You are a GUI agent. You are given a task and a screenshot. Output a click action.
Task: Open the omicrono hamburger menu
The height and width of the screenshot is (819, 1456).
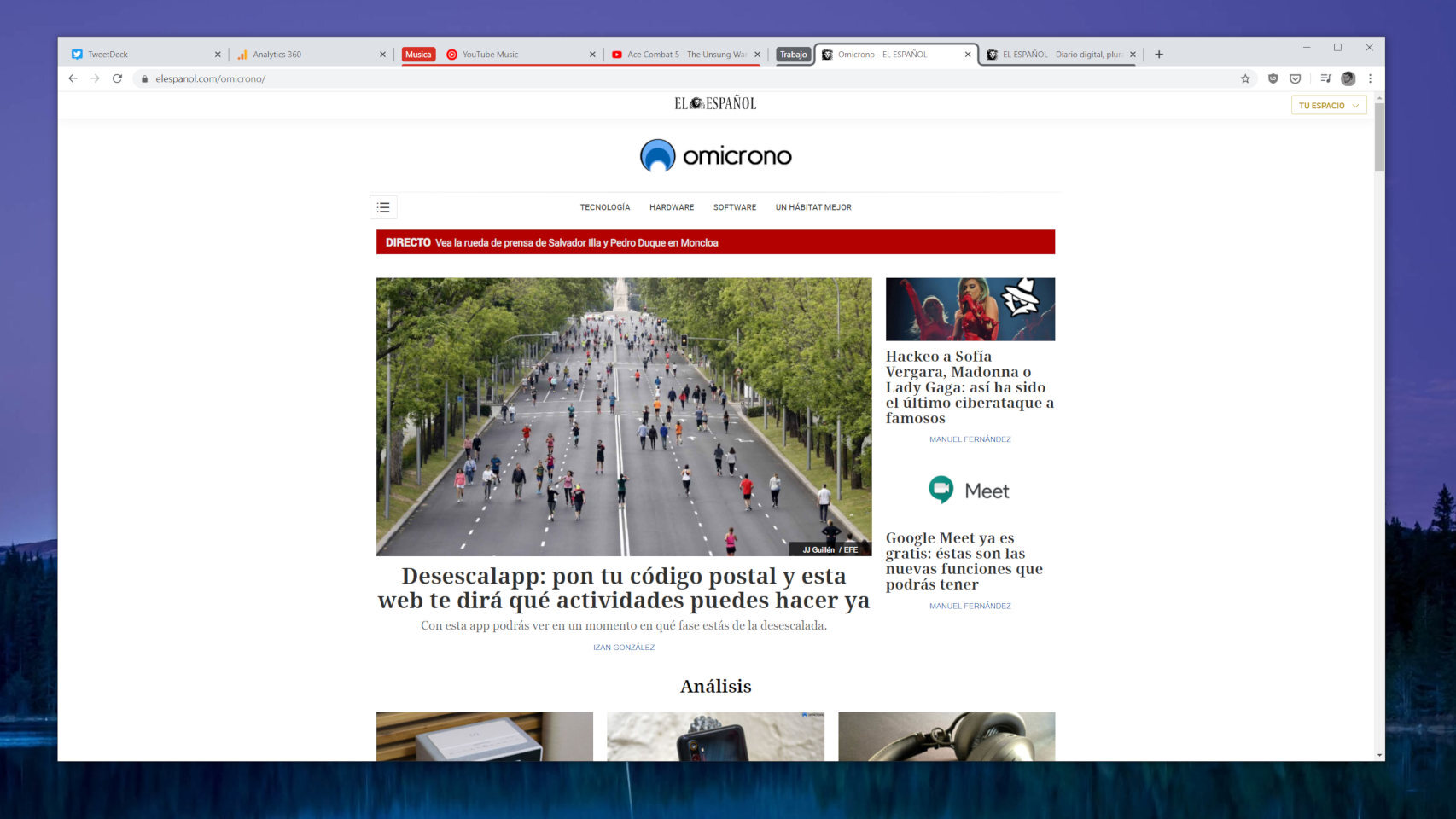(x=383, y=207)
